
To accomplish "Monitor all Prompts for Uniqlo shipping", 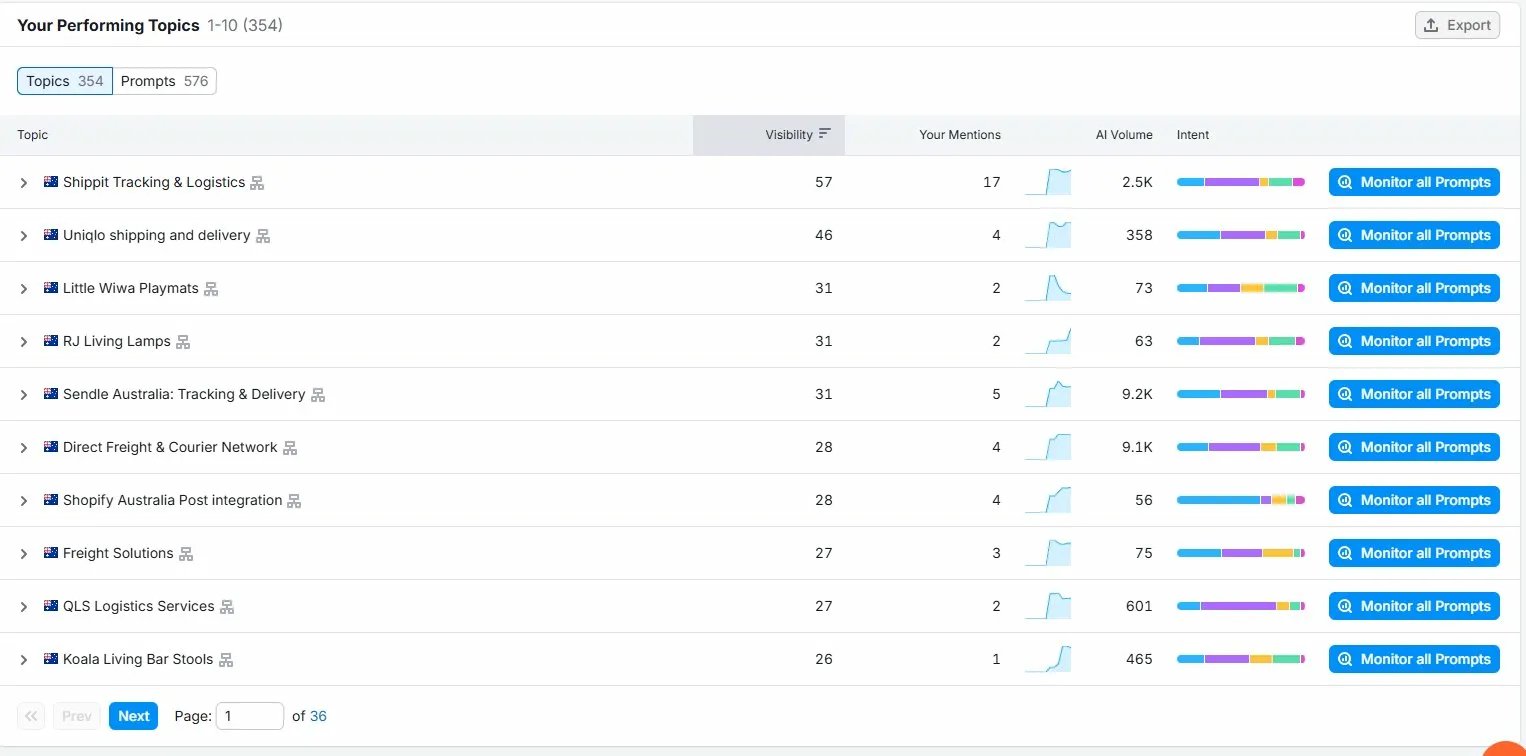I will [1414, 235].
